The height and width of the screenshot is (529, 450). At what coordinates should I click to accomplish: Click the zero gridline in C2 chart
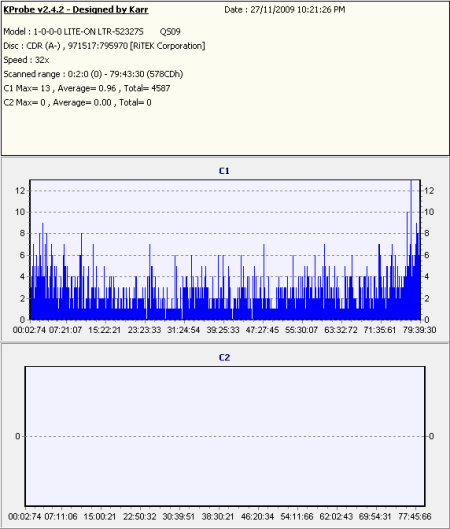(225, 437)
